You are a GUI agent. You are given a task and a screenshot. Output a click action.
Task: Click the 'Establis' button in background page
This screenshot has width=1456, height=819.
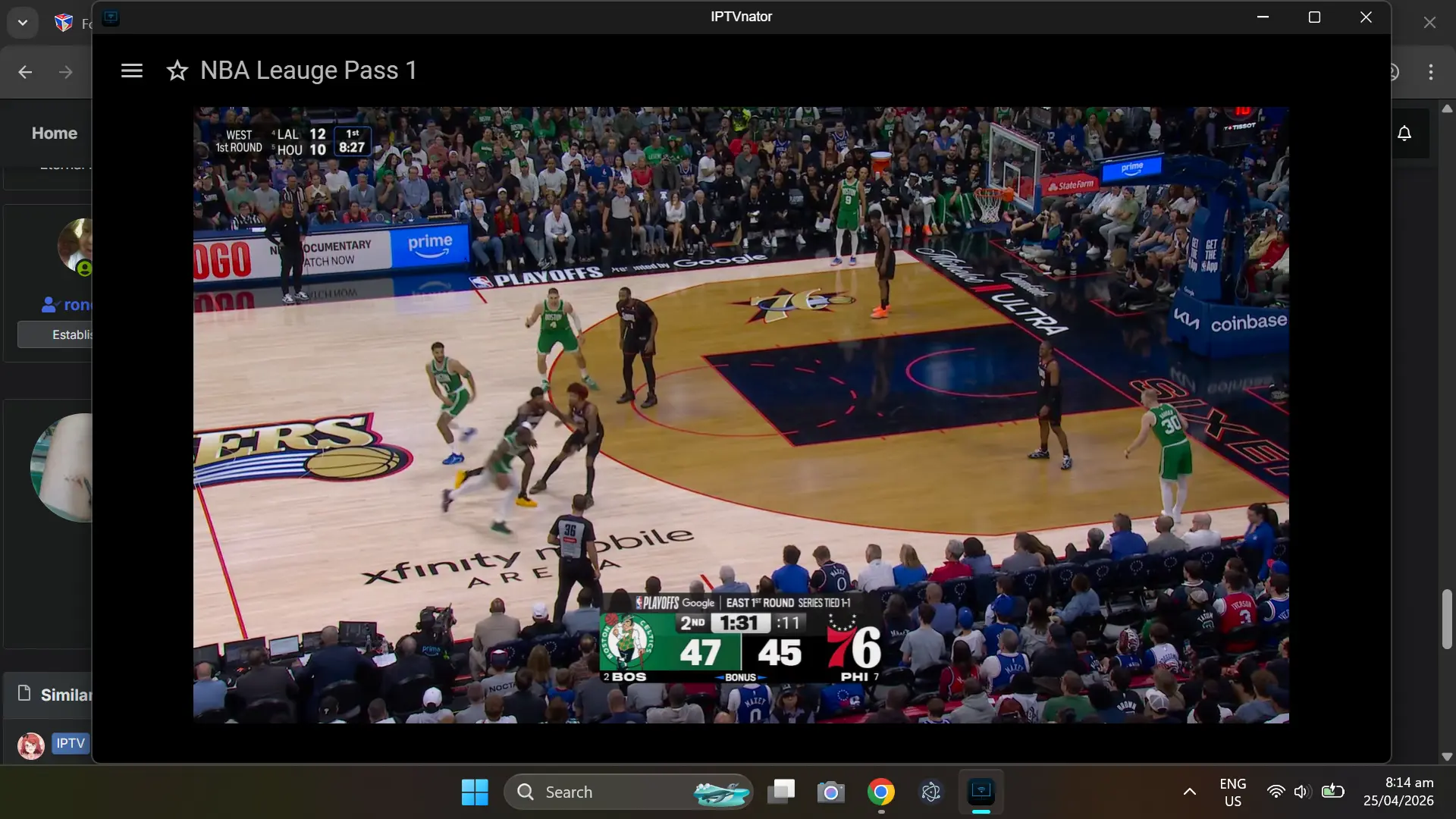click(x=55, y=334)
